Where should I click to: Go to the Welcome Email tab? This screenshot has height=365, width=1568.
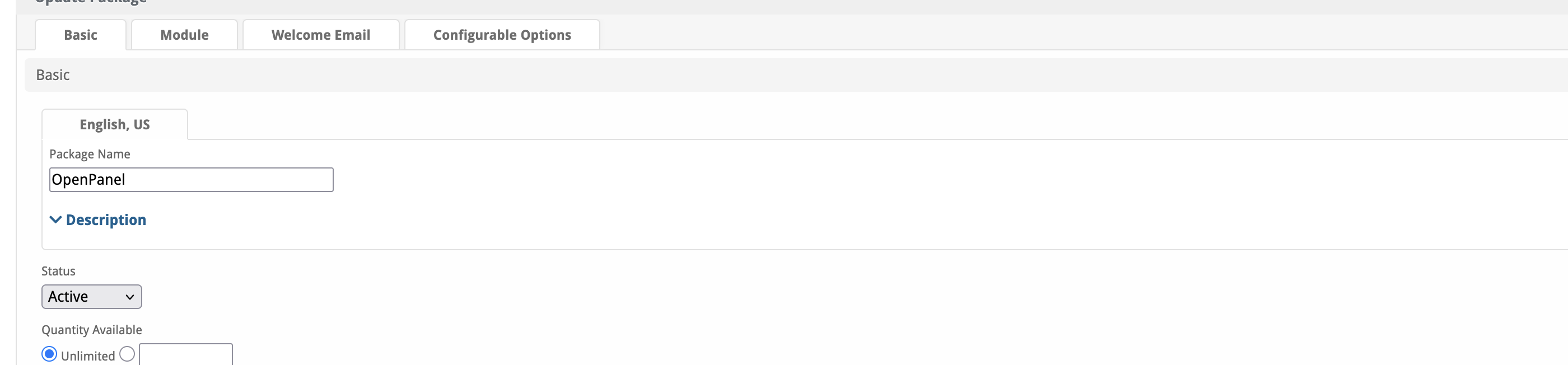(321, 35)
